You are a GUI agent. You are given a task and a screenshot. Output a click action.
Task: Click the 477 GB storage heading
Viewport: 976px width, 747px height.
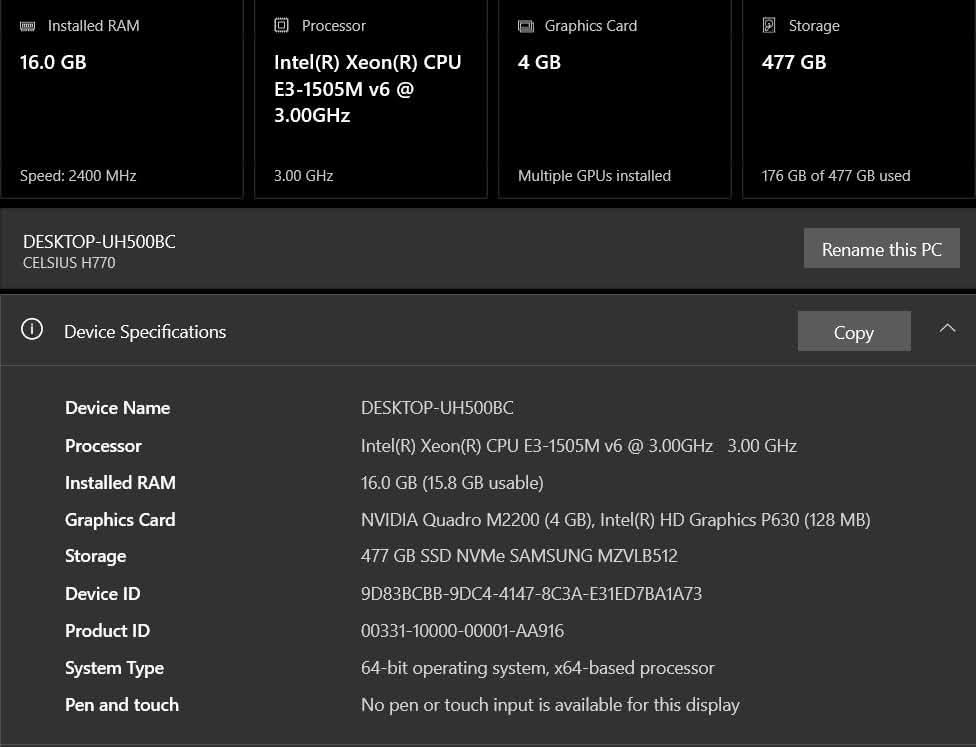tap(794, 62)
